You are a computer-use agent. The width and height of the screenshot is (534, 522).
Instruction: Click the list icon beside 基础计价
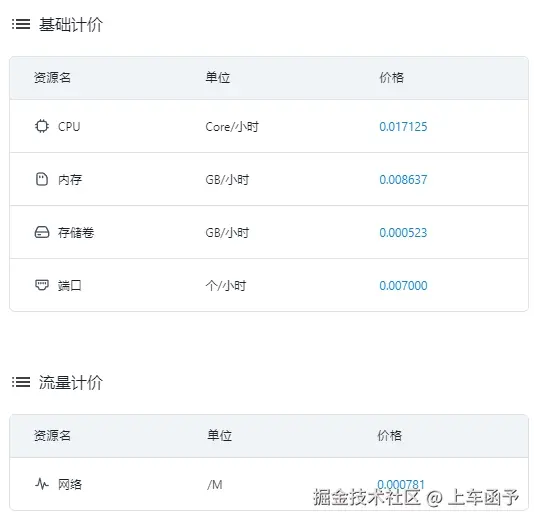21,24
